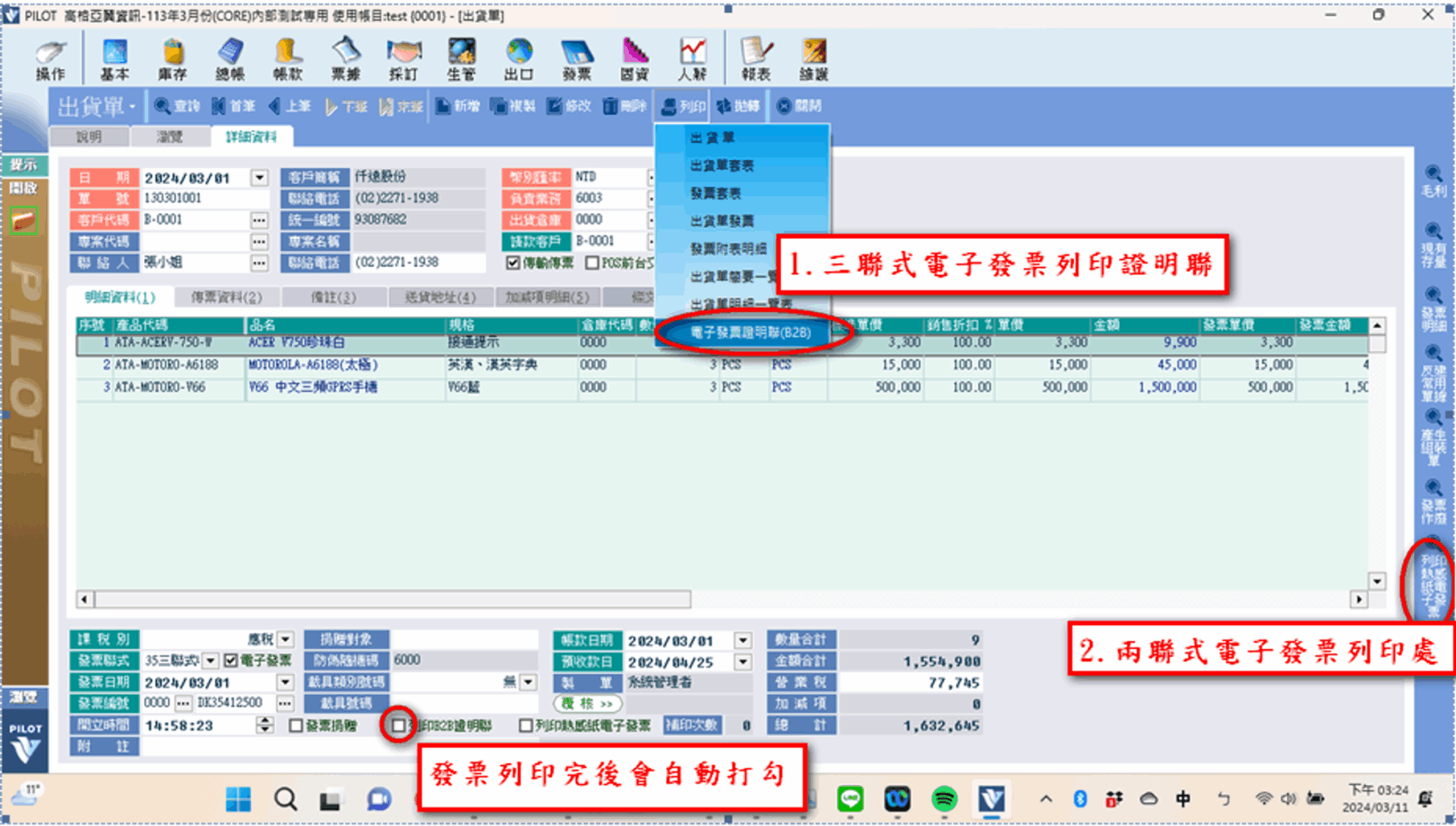Click the 新增 new record icon
This screenshot has width=1456, height=826.
[x=457, y=106]
